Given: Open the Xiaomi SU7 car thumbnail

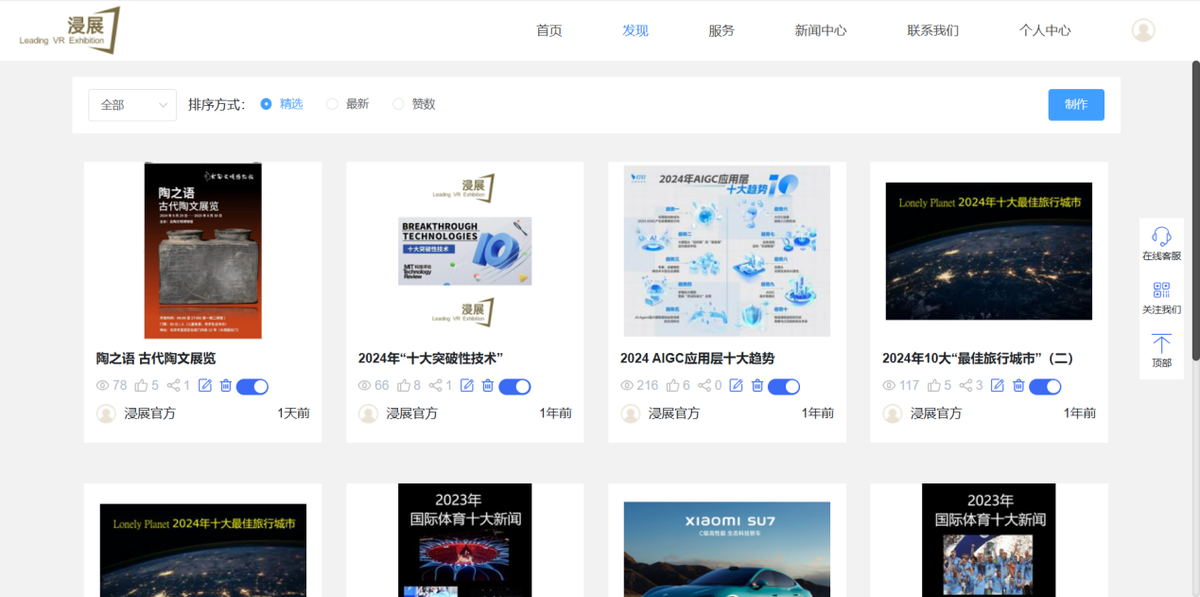Looking at the screenshot, I should pos(727,549).
